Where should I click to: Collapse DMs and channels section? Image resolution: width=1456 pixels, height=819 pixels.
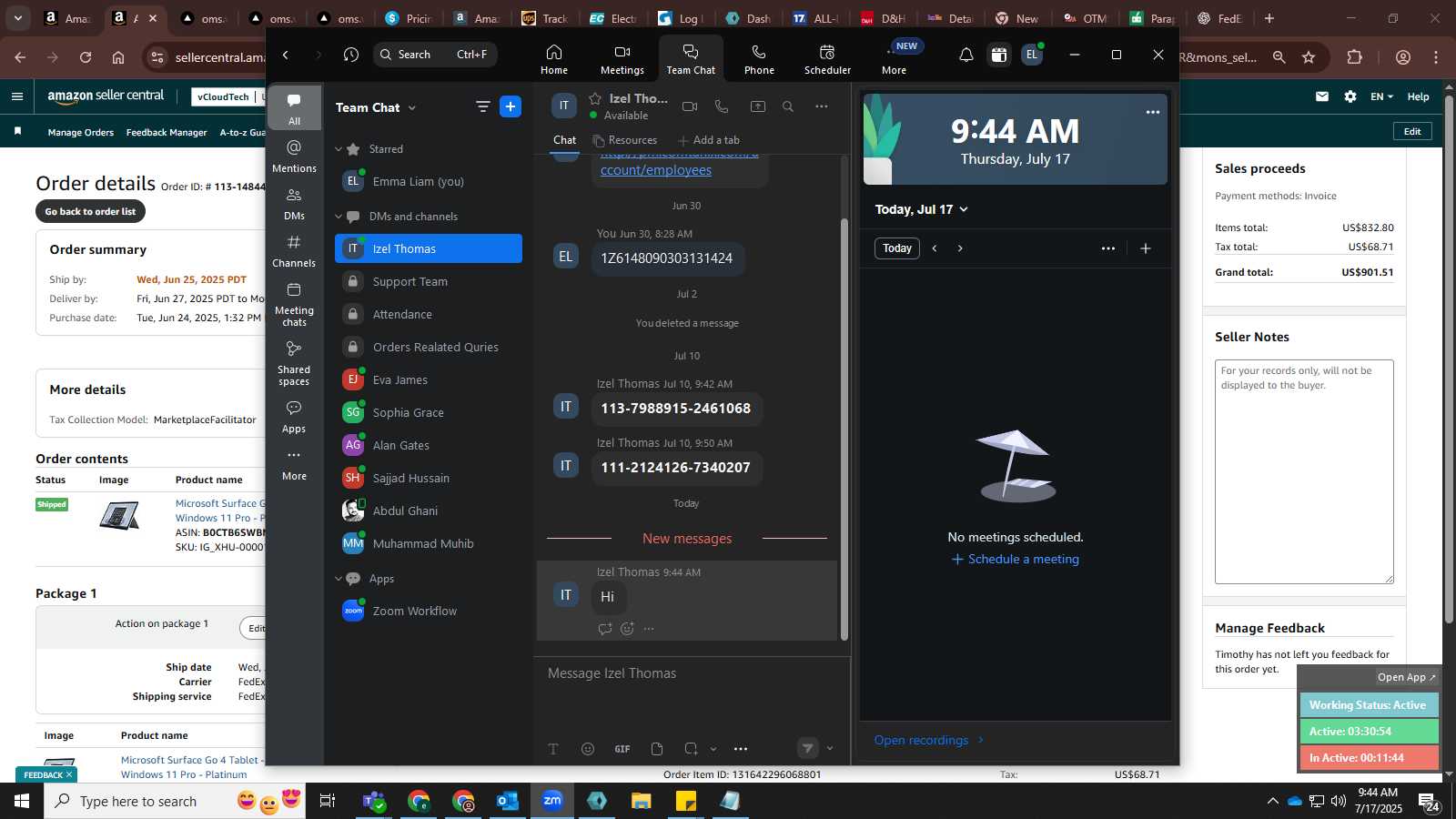tap(339, 217)
